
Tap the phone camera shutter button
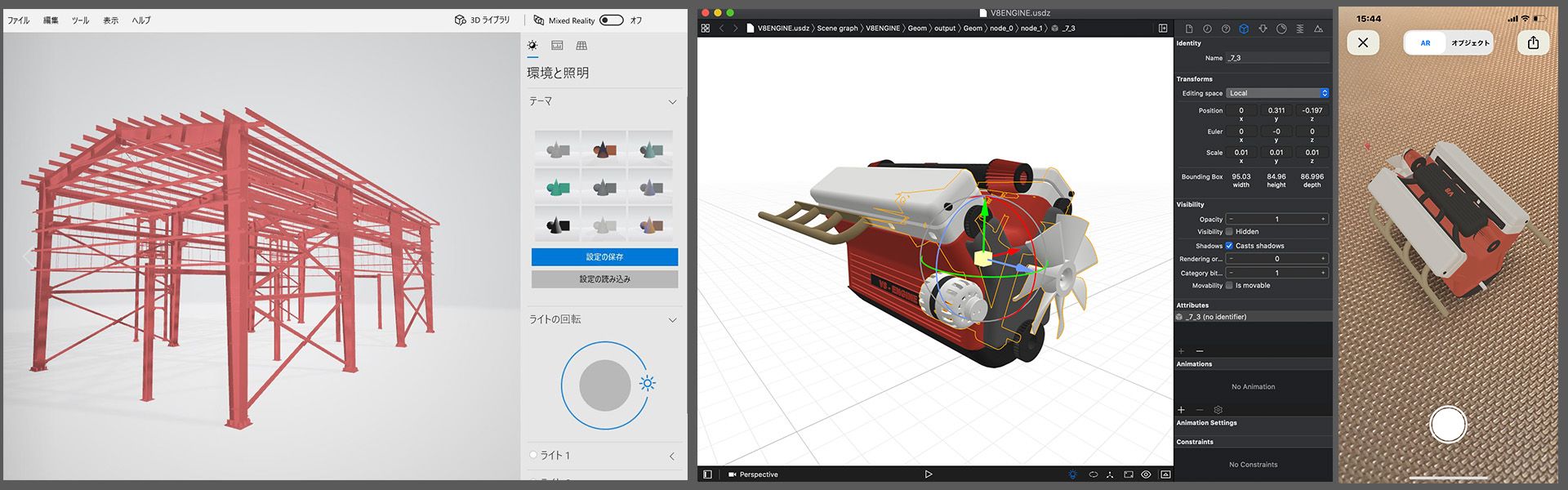(x=1448, y=424)
